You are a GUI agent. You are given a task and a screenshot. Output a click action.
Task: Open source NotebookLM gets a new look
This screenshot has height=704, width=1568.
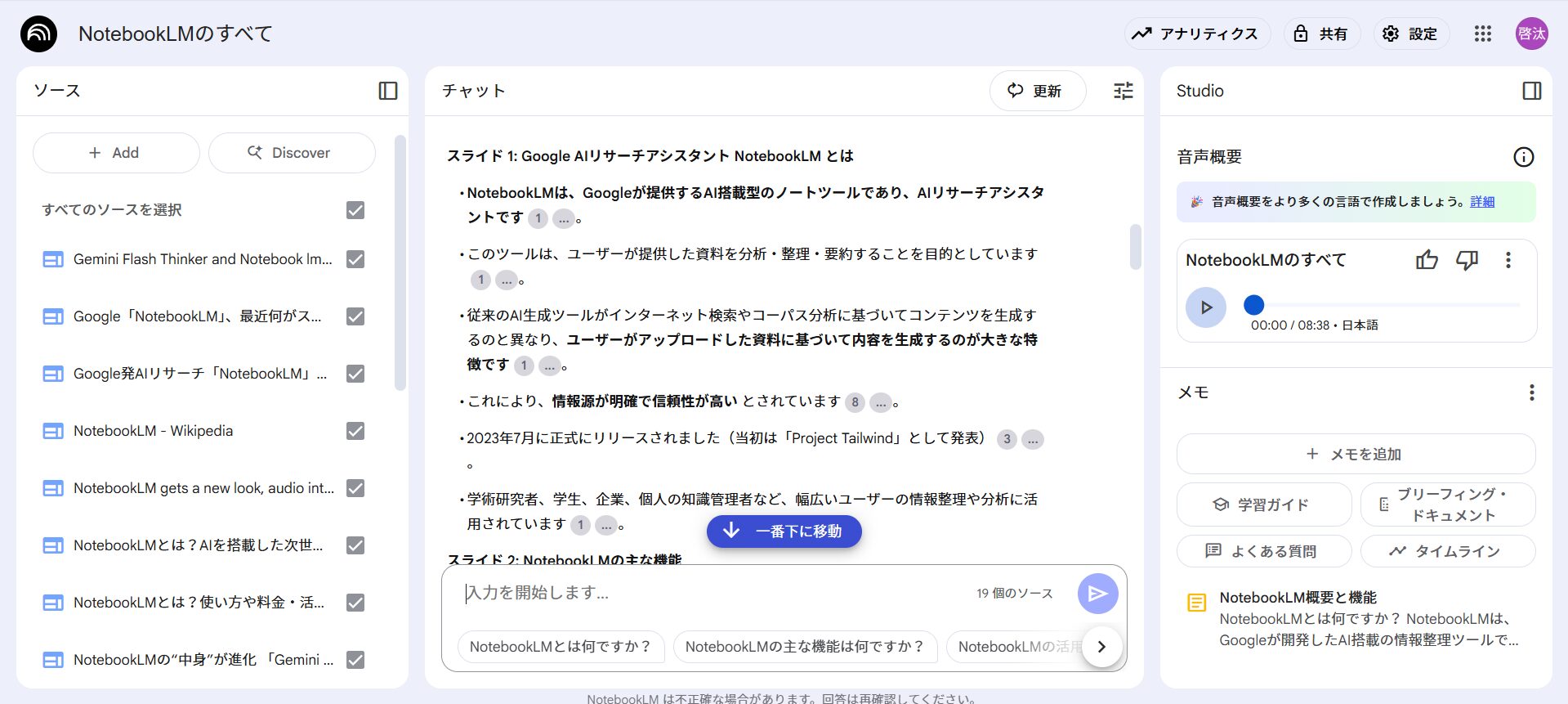[203, 488]
